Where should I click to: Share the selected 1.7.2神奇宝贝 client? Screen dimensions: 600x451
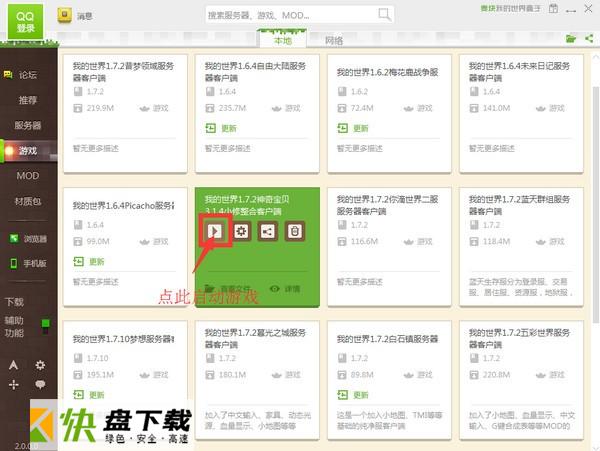pos(268,231)
